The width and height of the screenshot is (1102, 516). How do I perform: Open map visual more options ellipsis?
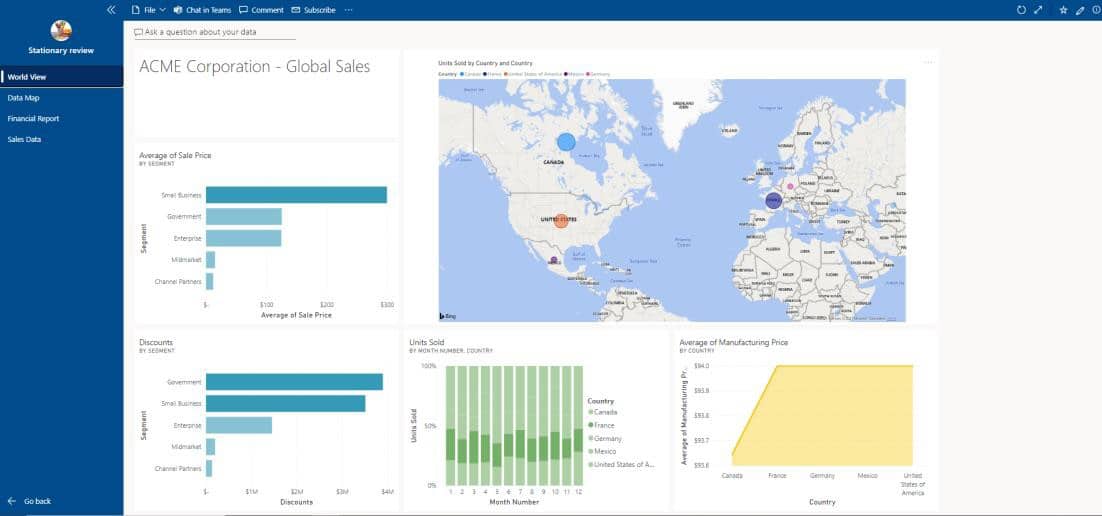[929, 63]
